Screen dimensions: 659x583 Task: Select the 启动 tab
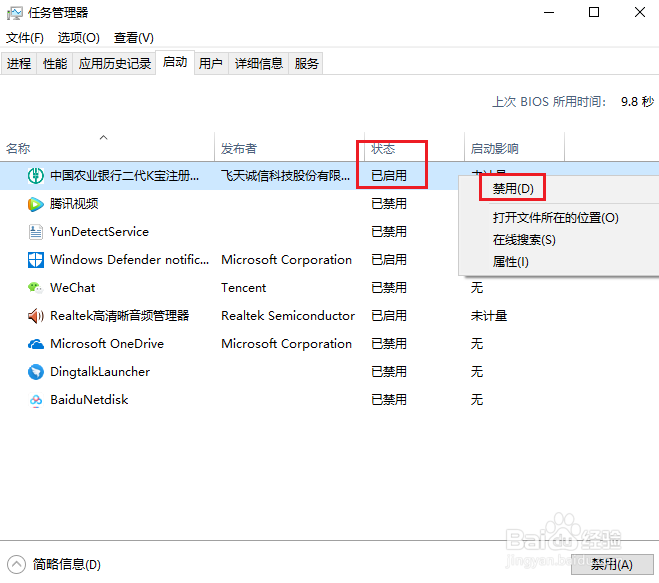pos(175,62)
